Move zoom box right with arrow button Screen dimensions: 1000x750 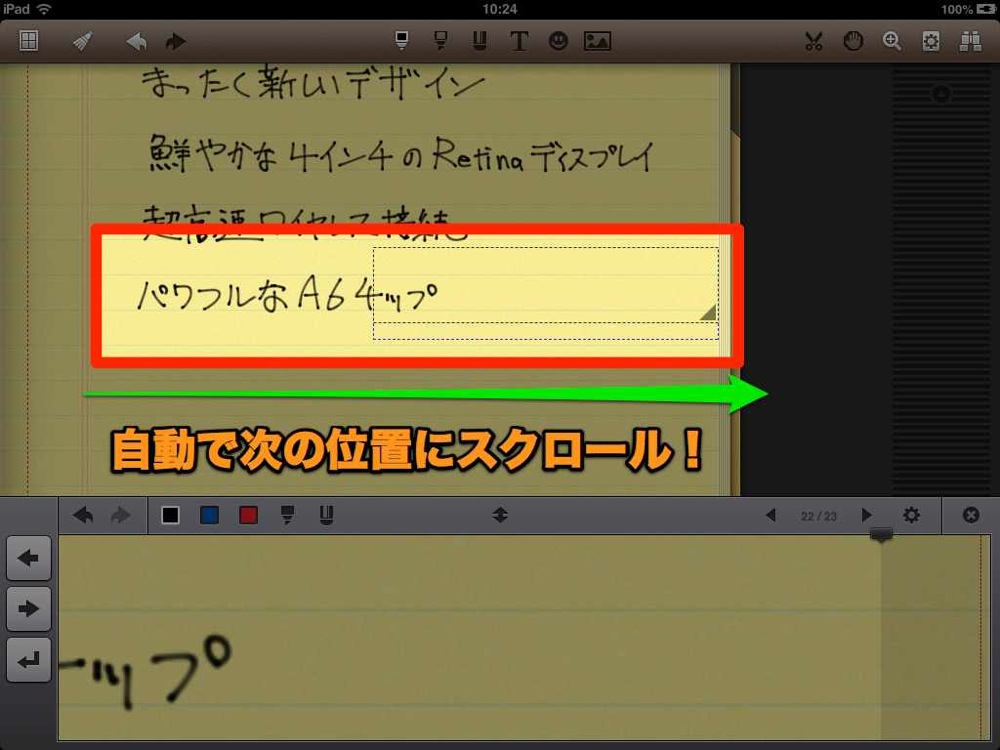pyautogui.click(x=29, y=608)
